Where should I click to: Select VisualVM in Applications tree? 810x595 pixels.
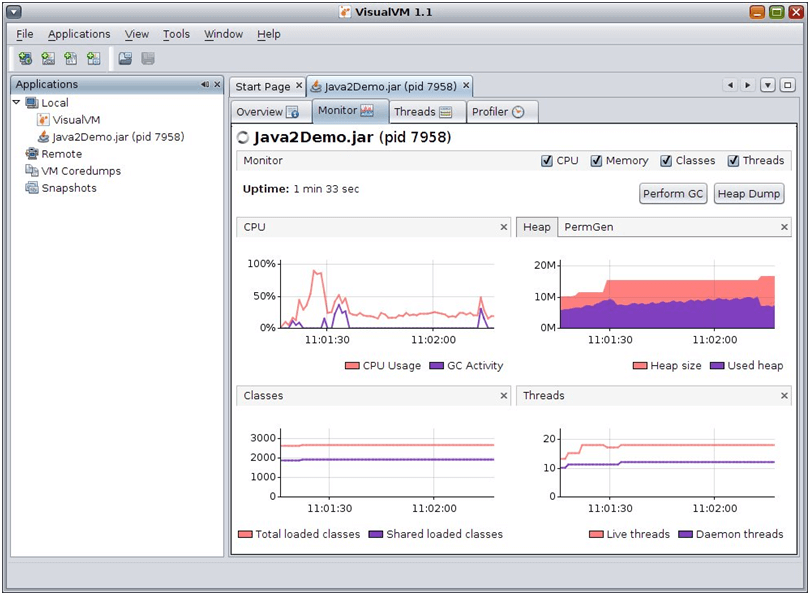point(76,120)
